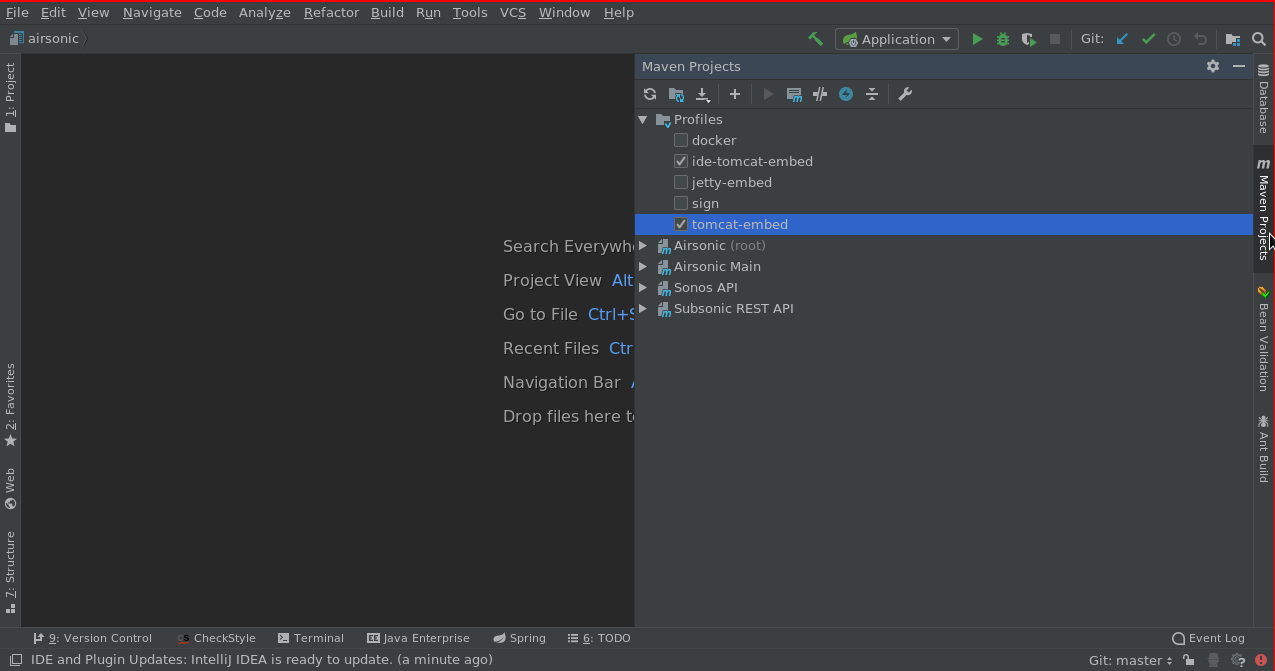Open the Navigate menu
This screenshot has width=1275, height=671.
(152, 12)
